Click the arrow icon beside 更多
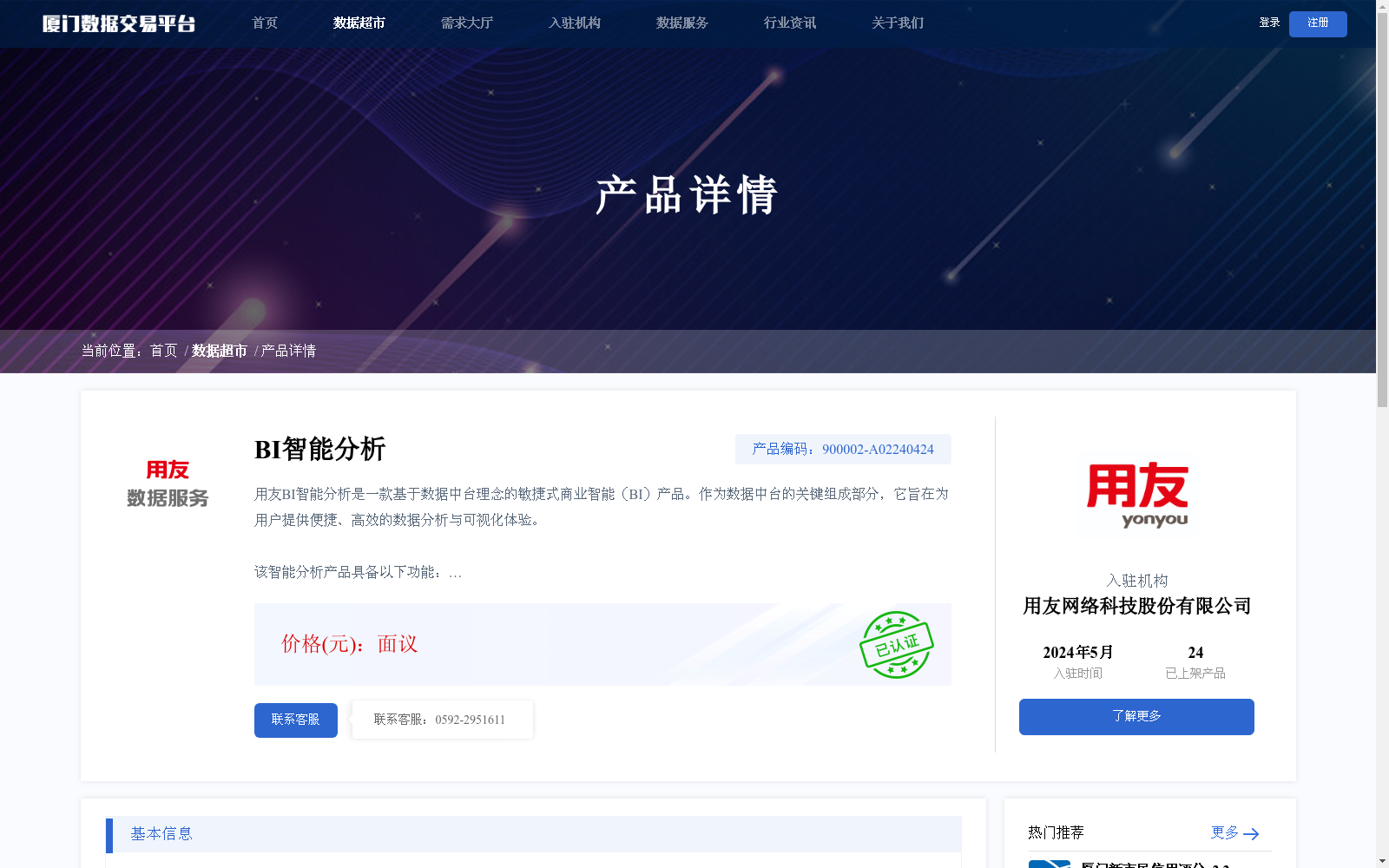 1251,834
